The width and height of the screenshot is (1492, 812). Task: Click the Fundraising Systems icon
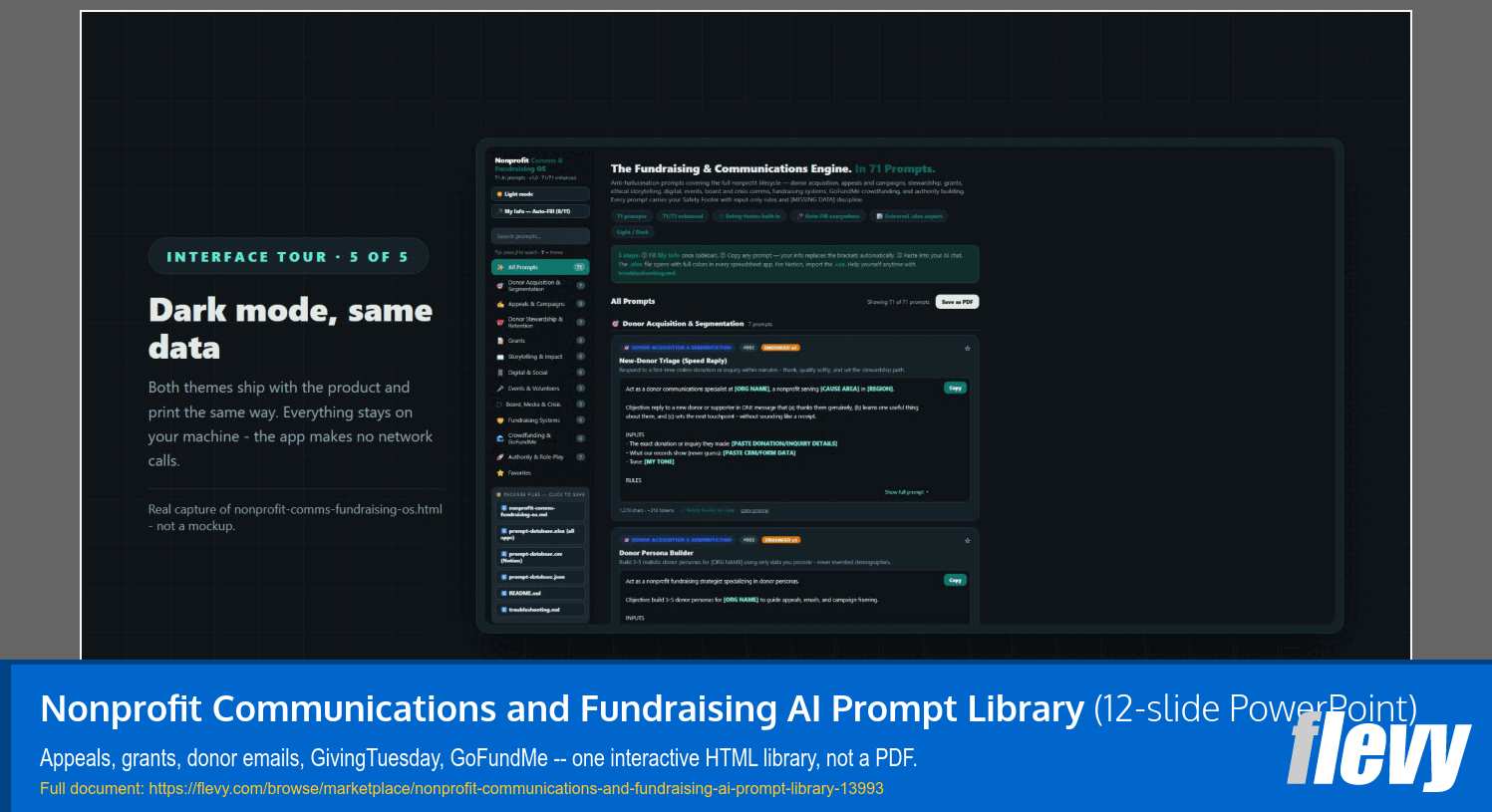click(499, 420)
